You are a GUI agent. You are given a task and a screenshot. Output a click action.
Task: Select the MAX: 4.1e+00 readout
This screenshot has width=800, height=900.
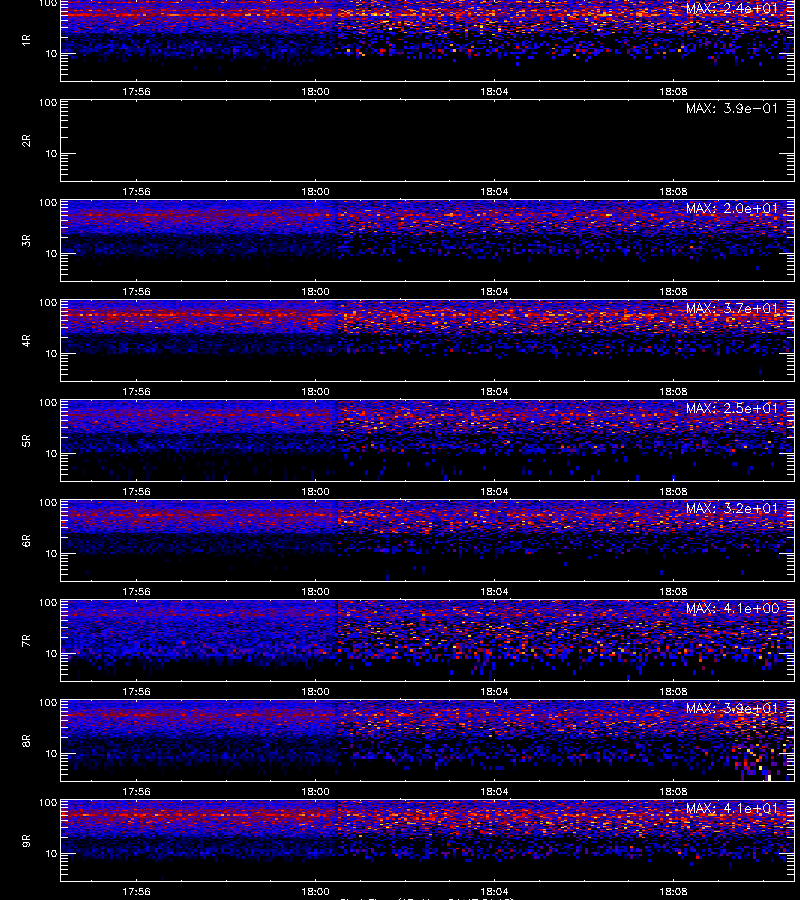coord(732,608)
